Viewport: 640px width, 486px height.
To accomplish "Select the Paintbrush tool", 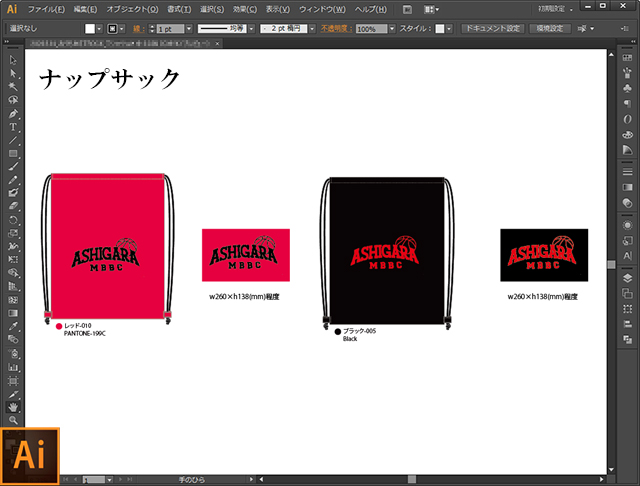I will pyautogui.click(x=13, y=166).
